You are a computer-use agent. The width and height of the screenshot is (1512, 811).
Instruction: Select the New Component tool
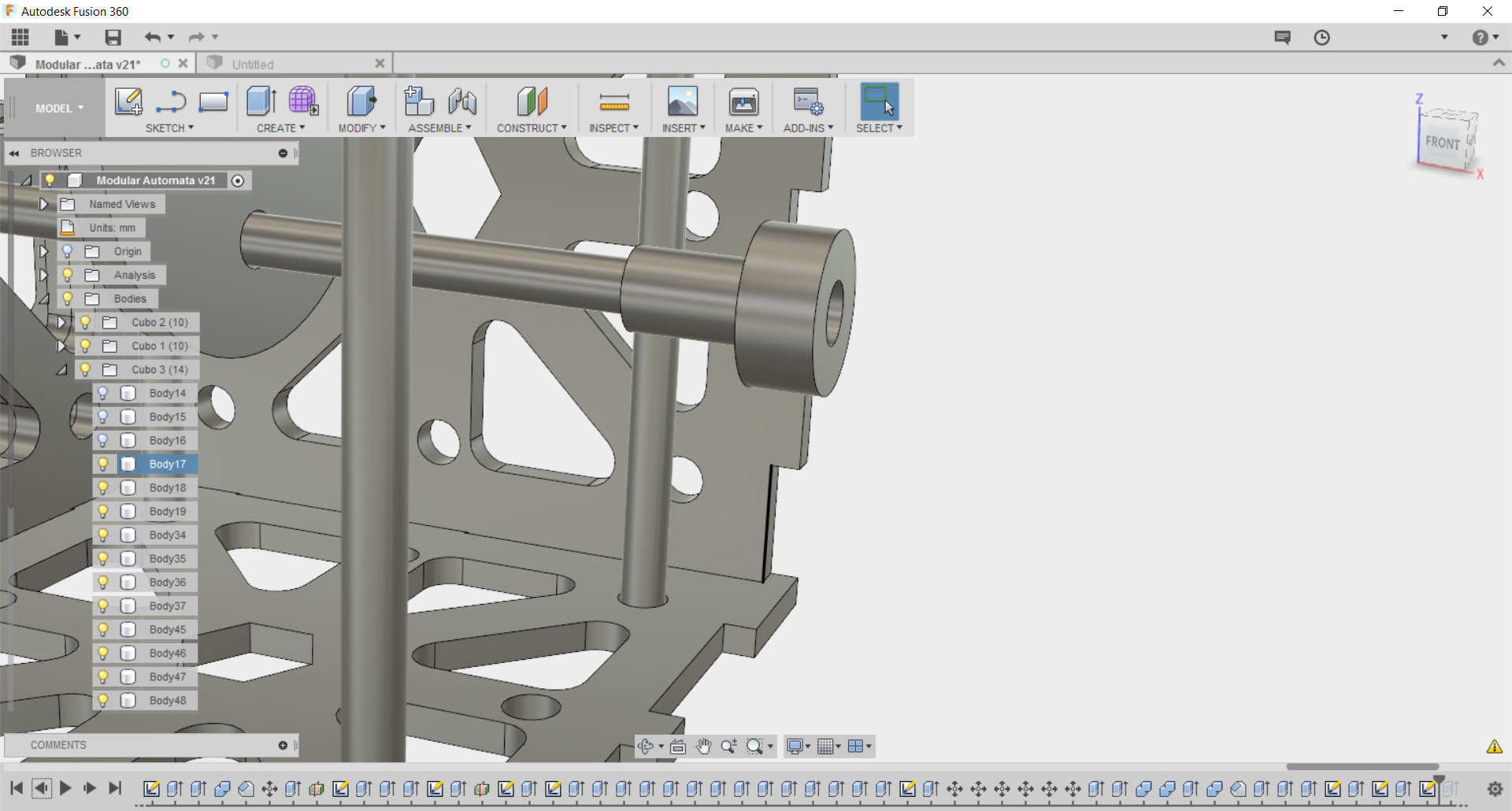coord(419,102)
